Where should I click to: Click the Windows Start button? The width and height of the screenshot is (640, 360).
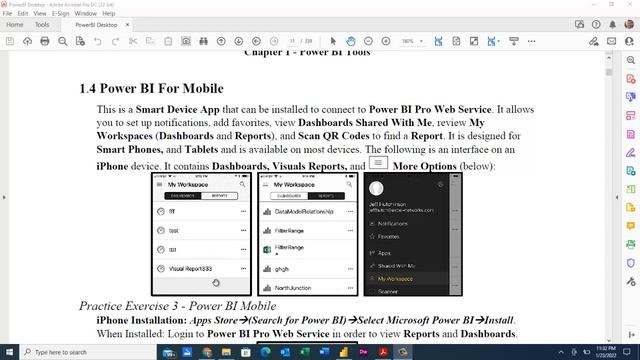coord(9,352)
